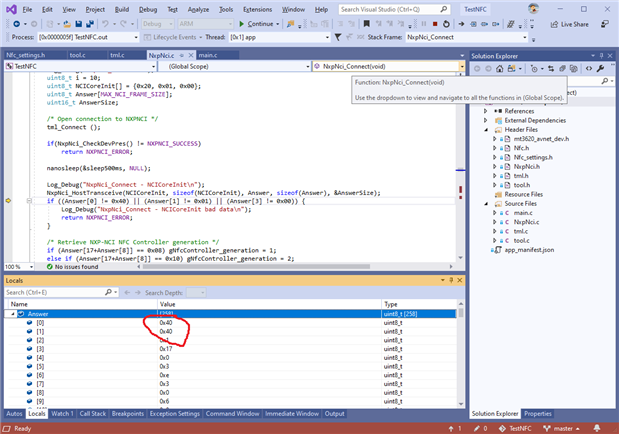The height and width of the screenshot is (434, 619).
Task: Click the yellow current-statement arrow in margin
Action: (9, 201)
